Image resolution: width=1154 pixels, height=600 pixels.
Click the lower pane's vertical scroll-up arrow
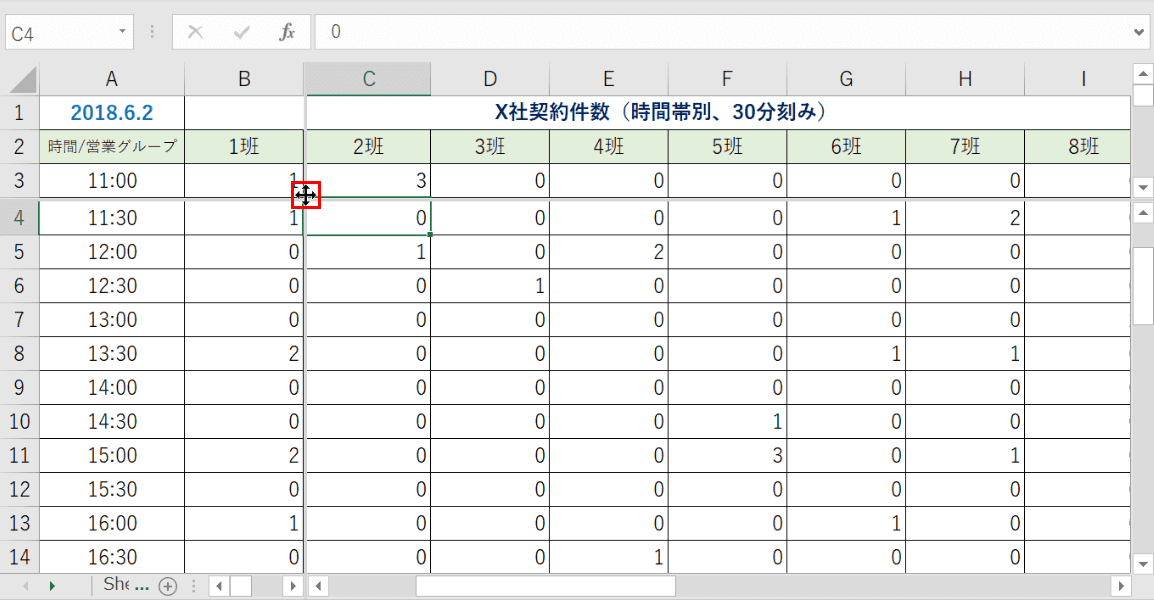coord(1142,213)
